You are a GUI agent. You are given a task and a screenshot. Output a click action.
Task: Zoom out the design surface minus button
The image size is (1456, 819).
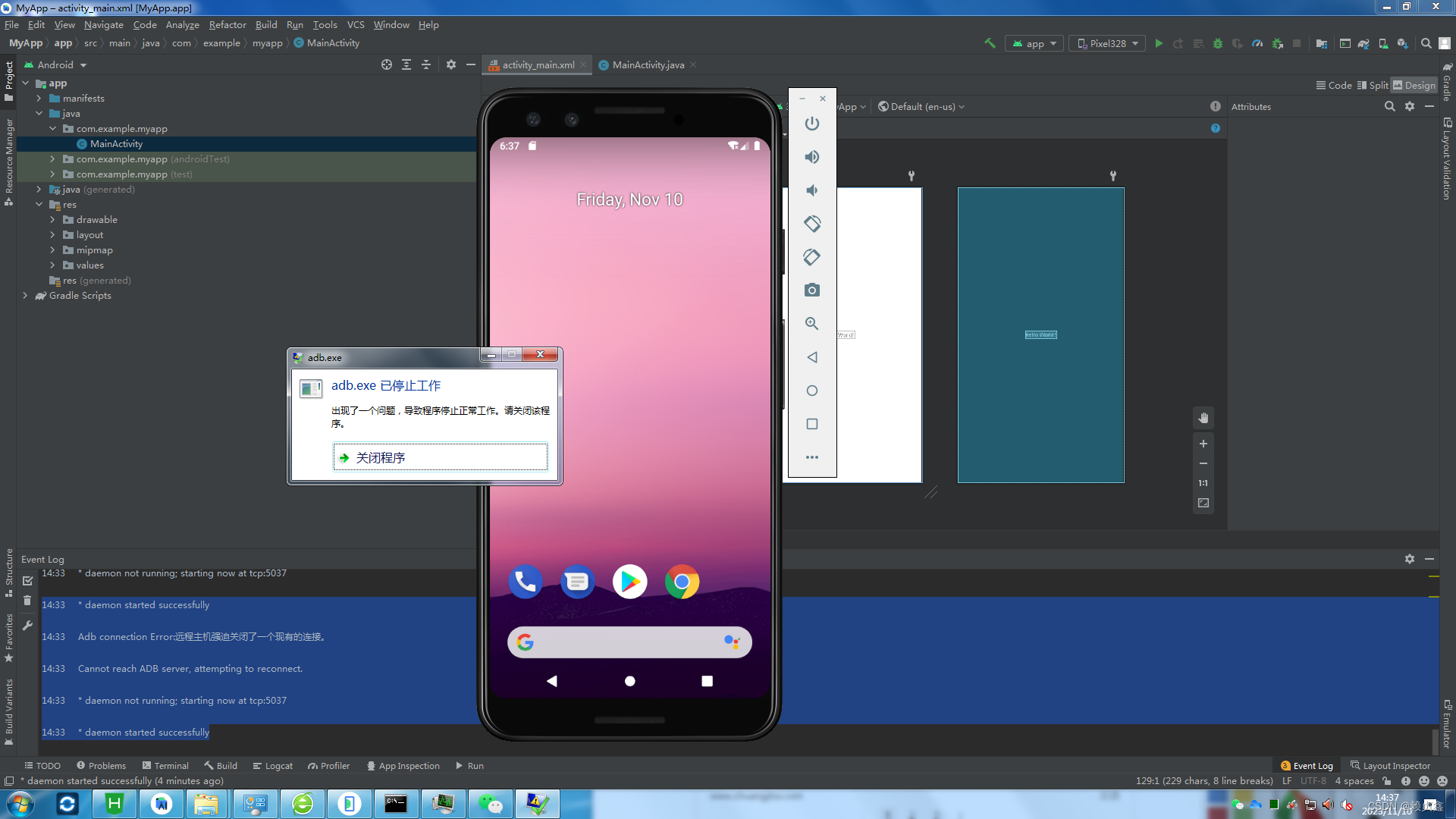coord(1203,463)
